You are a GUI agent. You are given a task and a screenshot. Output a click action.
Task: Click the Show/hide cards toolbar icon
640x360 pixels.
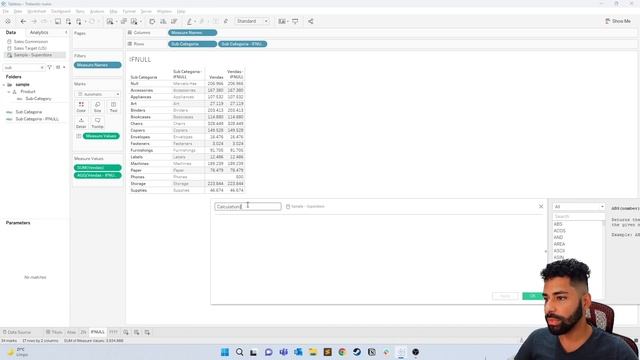(282, 21)
